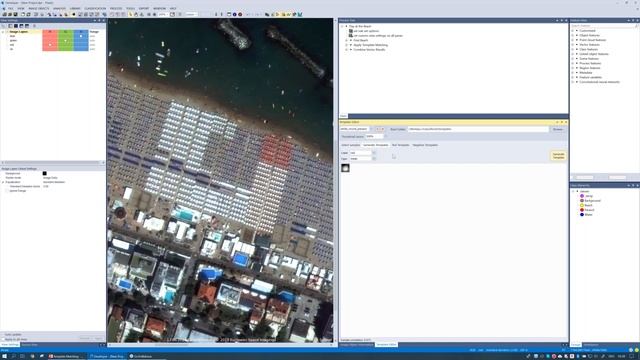Switch to Test Template tab
640x360 pixels.
(x=400, y=145)
